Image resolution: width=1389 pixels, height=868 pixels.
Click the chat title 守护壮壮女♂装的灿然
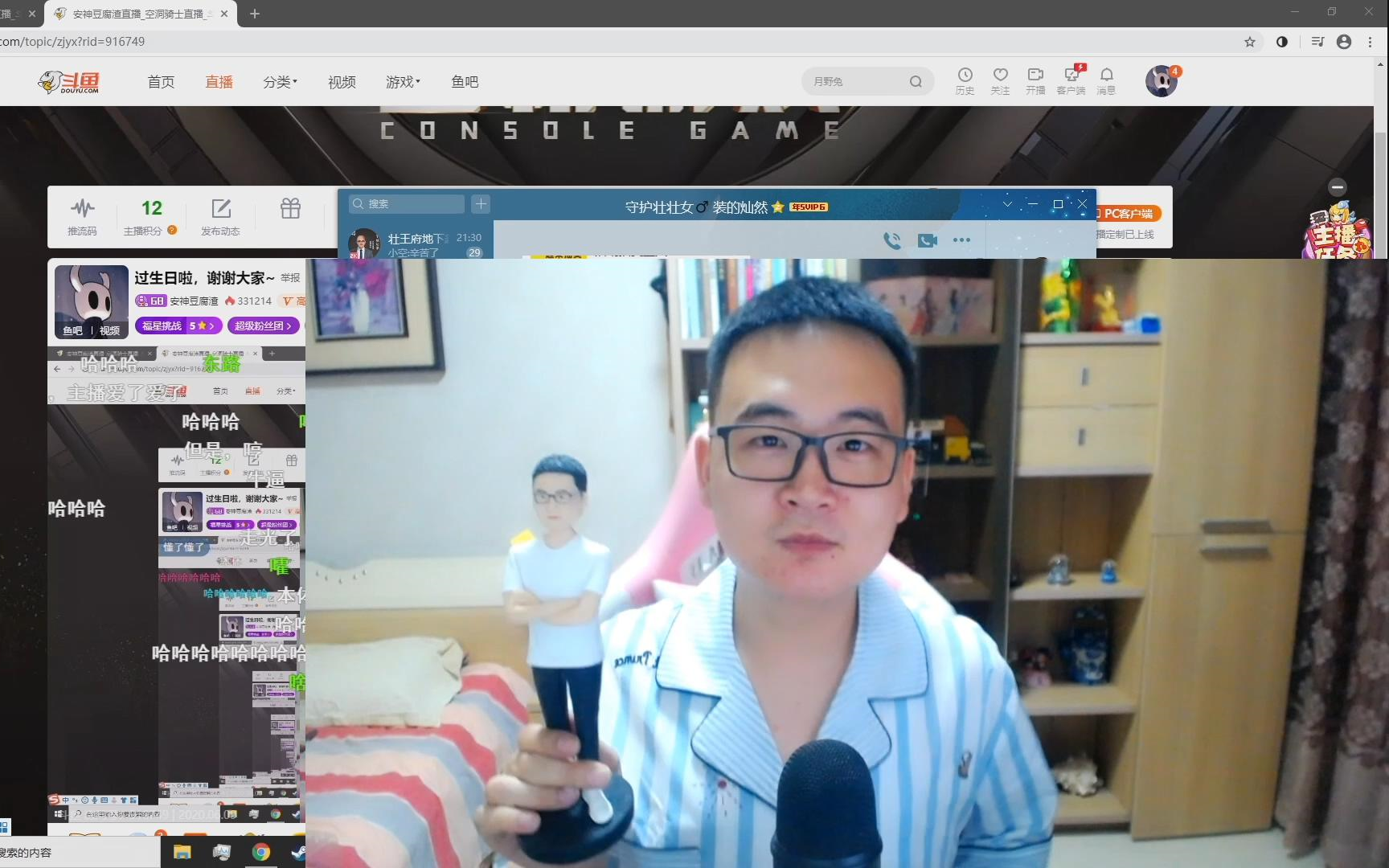click(696, 207)
